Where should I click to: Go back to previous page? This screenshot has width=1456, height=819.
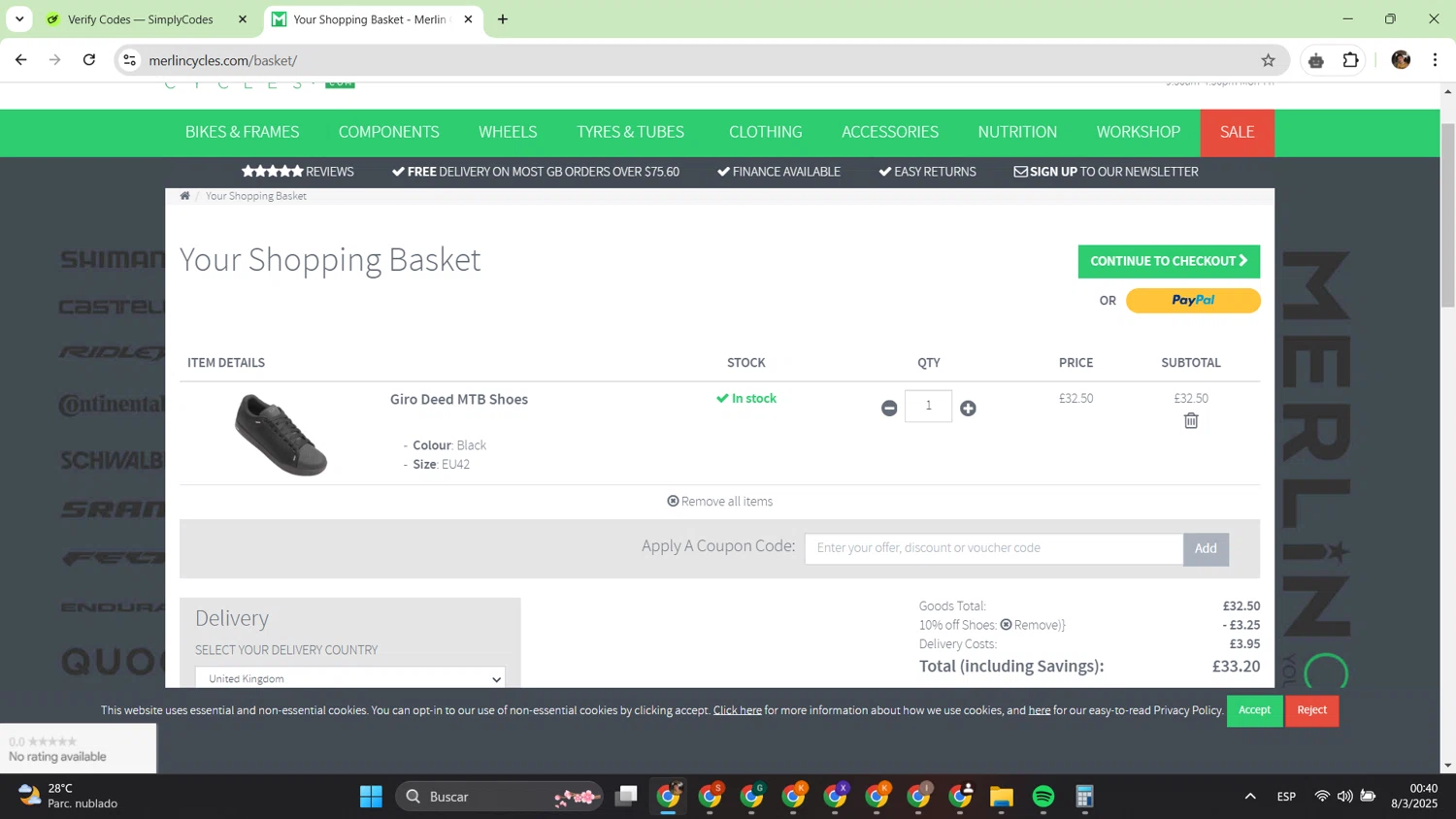tap(21, 60)
